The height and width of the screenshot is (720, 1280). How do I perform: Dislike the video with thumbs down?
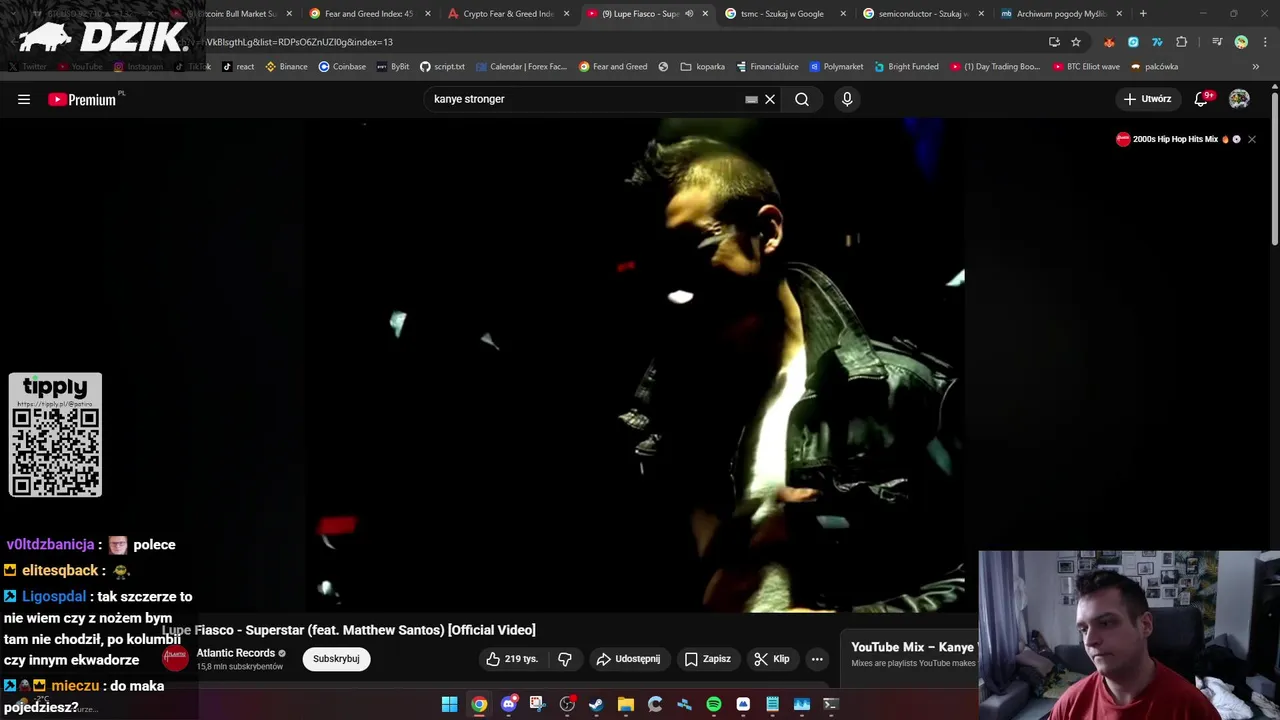565,659
